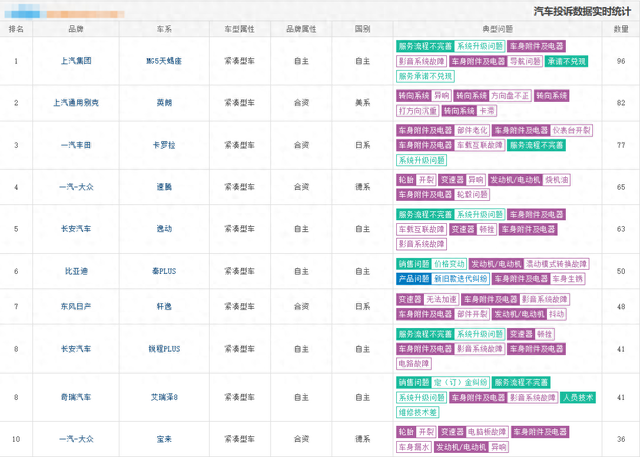Click the 产品问题 tag
The width and height of the screenshot is (640, 457).
(x=414, y=279)
